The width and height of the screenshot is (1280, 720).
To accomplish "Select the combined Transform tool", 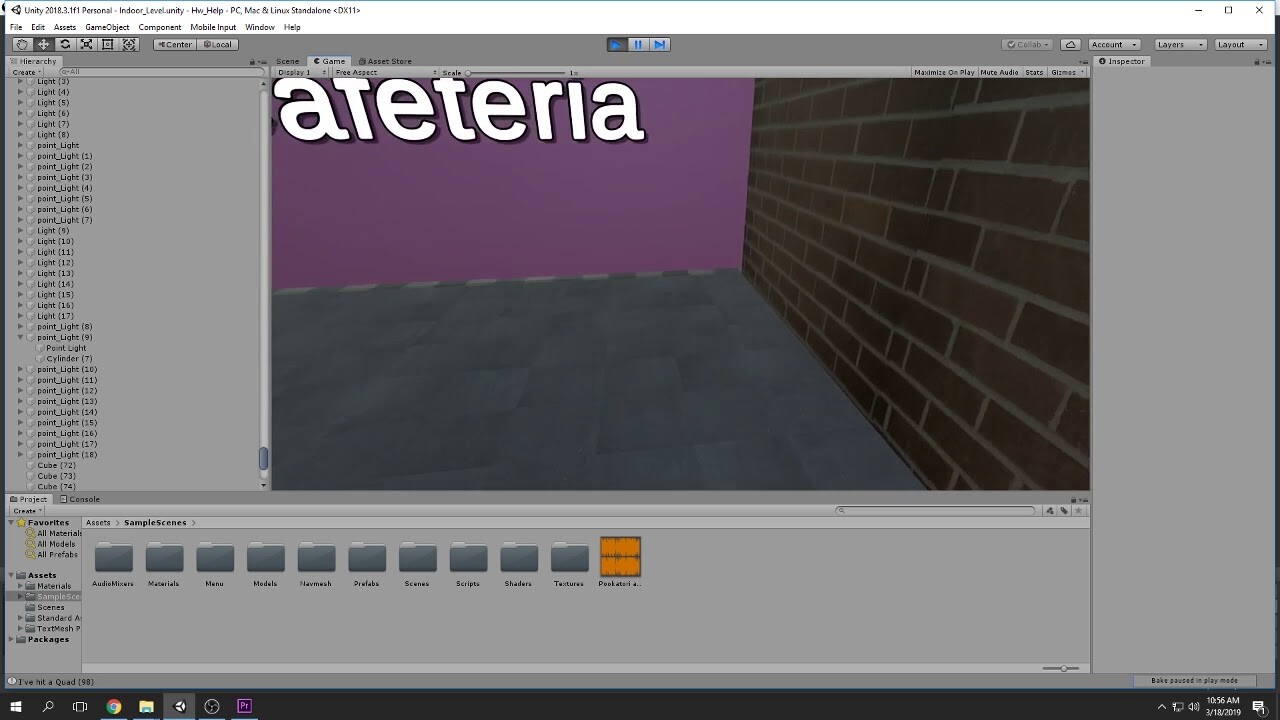I will pos(130,44).
